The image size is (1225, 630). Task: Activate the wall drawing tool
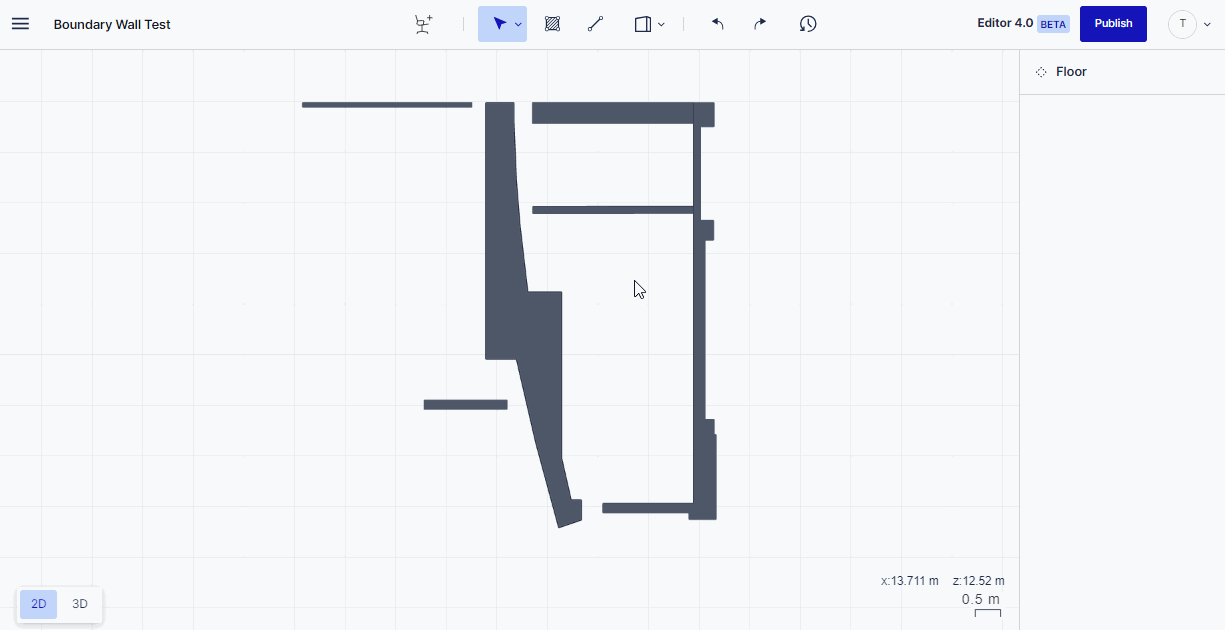595,23
